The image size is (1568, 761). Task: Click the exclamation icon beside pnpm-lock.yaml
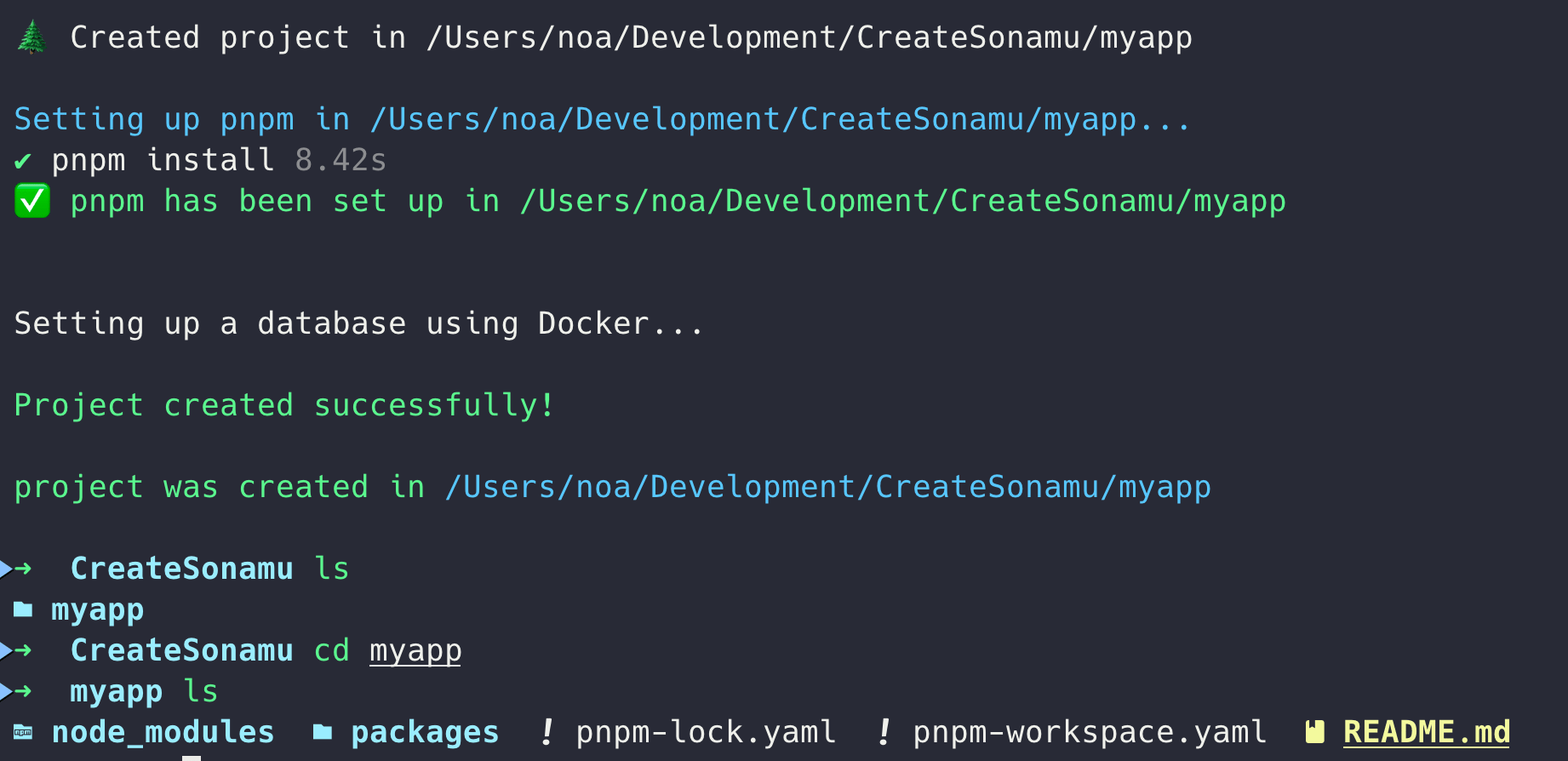point(547,732)
